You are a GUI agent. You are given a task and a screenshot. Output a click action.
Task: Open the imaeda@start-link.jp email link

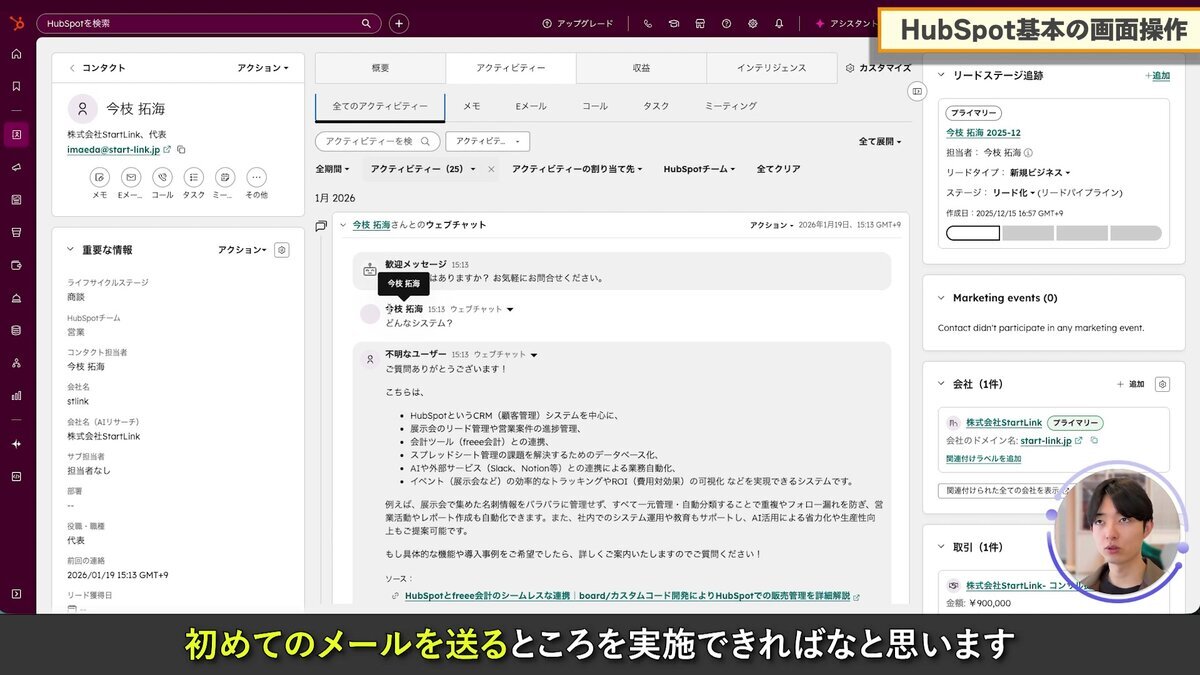[113, 150]
